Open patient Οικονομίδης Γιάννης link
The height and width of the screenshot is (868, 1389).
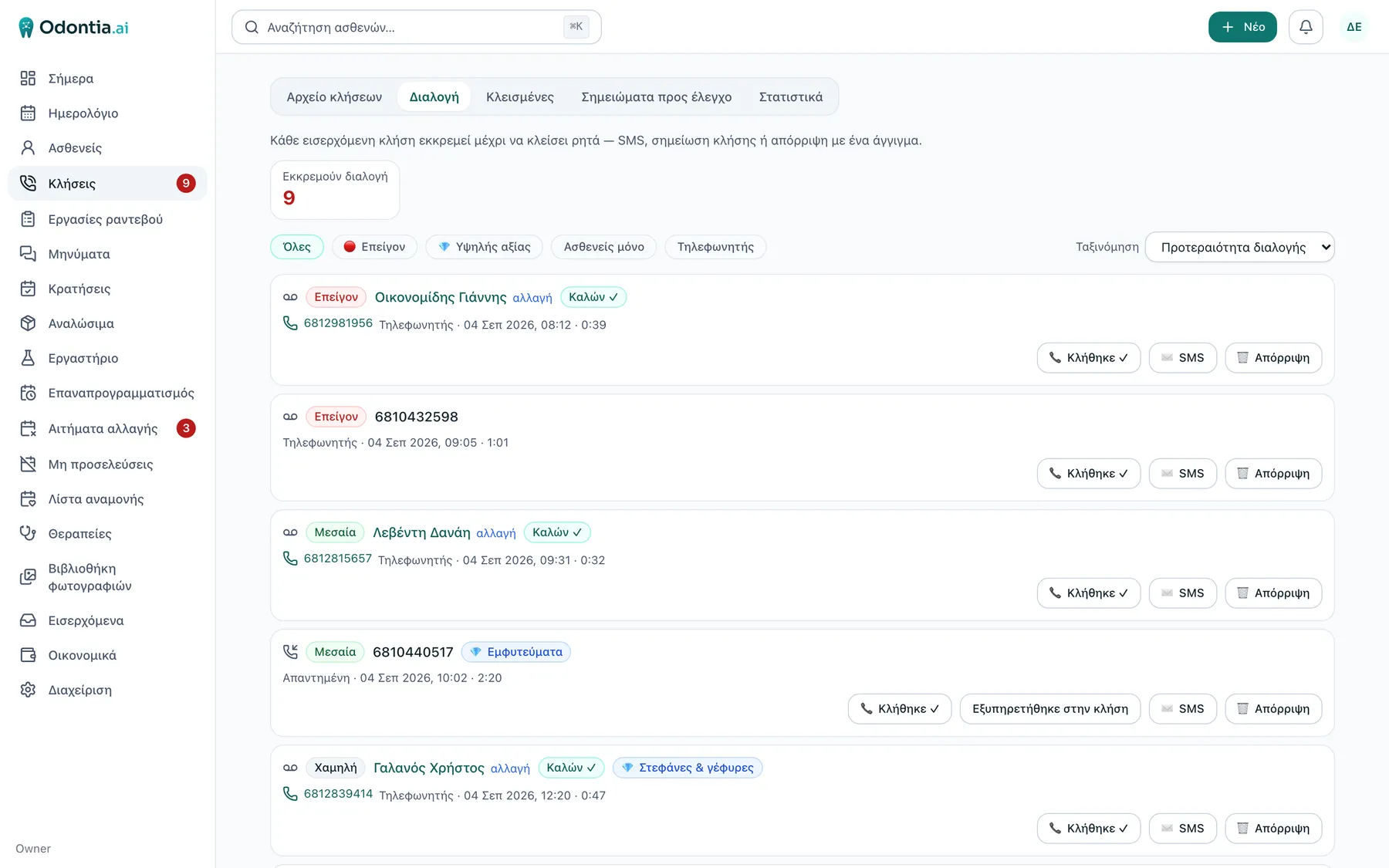pyautogui.click(x=441, y=297)
